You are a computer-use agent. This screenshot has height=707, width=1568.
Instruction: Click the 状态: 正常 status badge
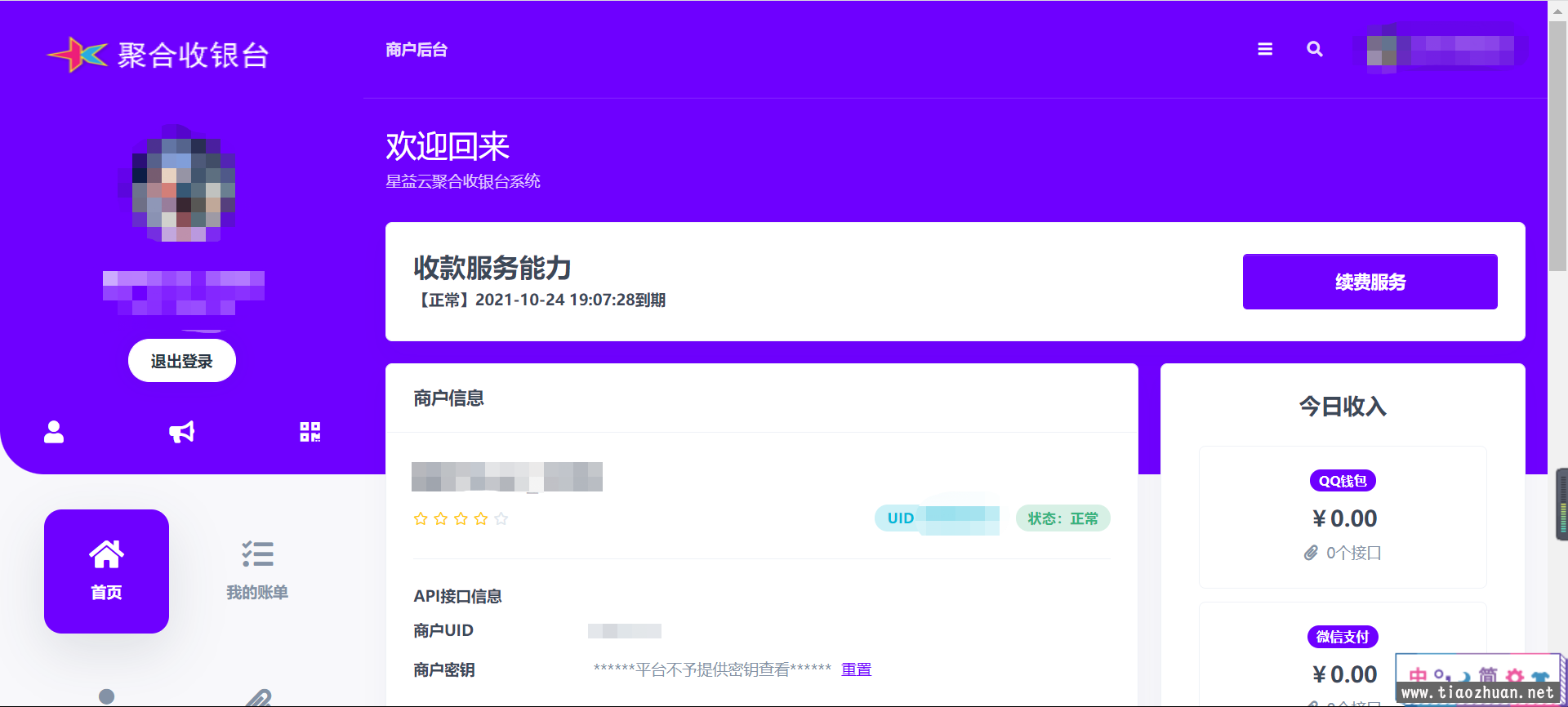pos(1062,518)
